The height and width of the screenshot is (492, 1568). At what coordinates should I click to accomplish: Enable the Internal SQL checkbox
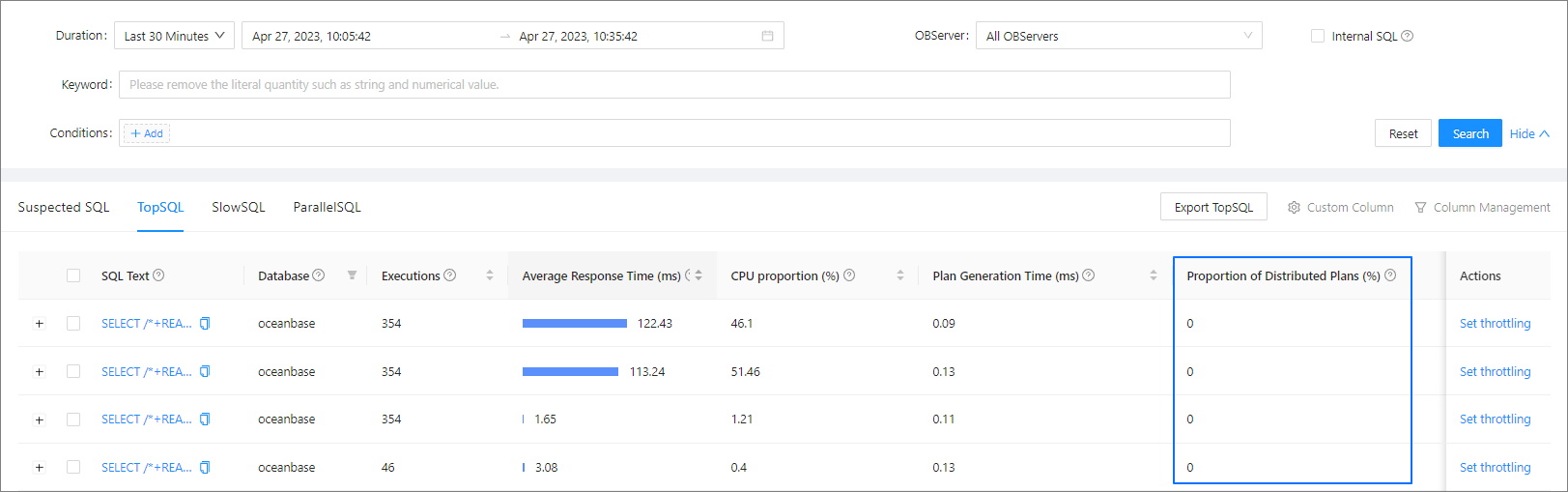tap(1317, 36)
